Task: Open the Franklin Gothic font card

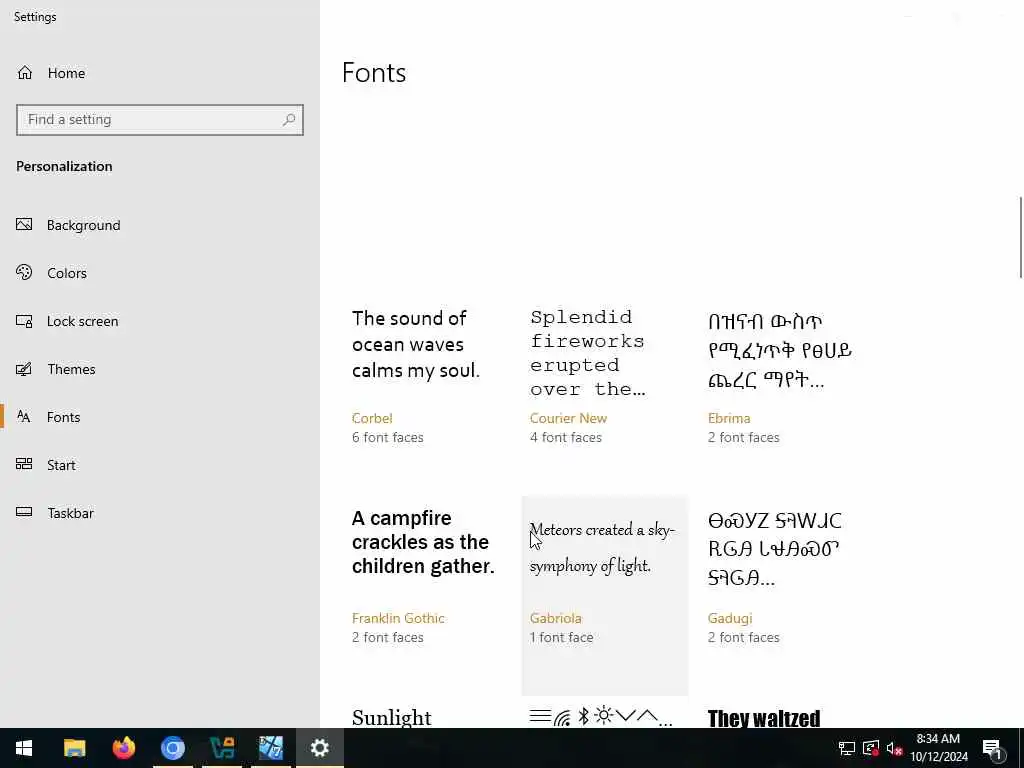Action: click(426, 596)
